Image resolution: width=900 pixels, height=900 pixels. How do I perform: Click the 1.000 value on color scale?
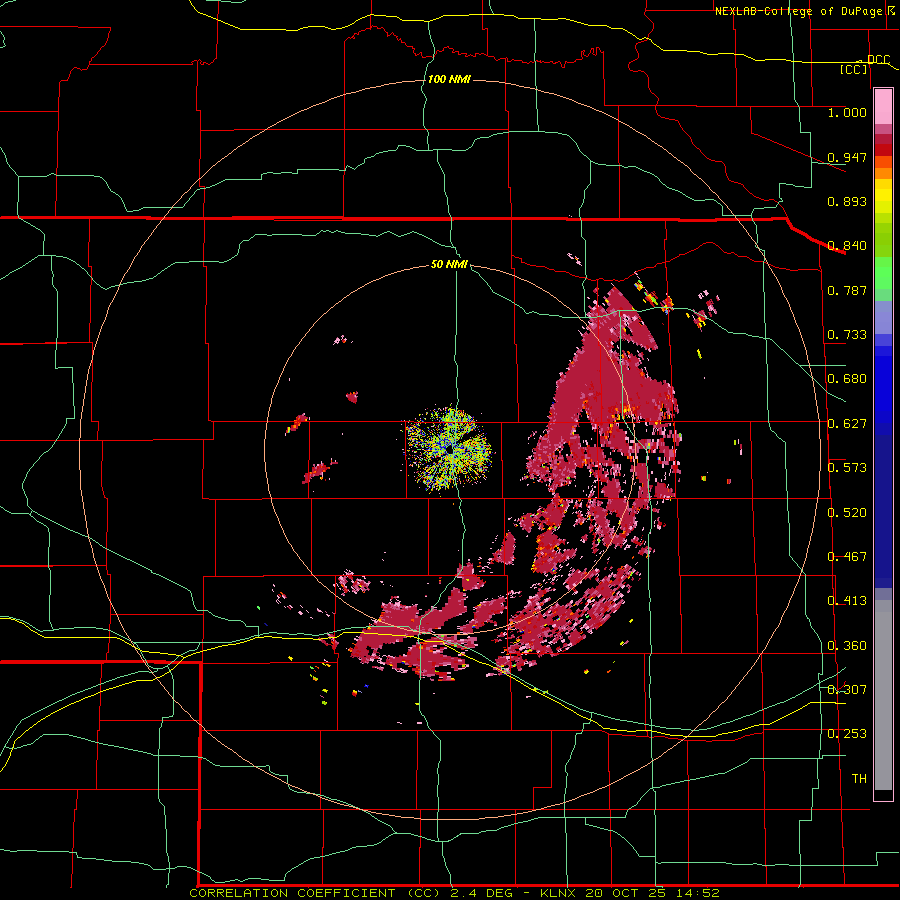tap(847, 112)
